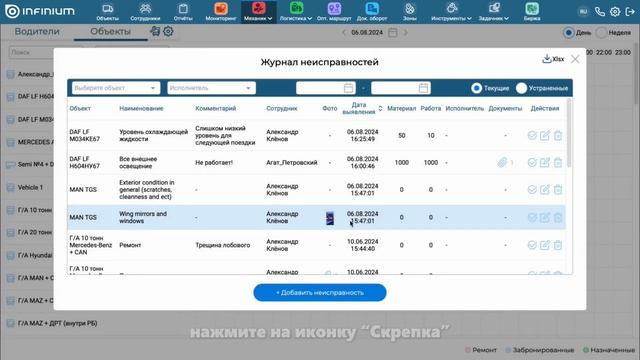Close the Журнал неисправностей dialog

point(575,59)
